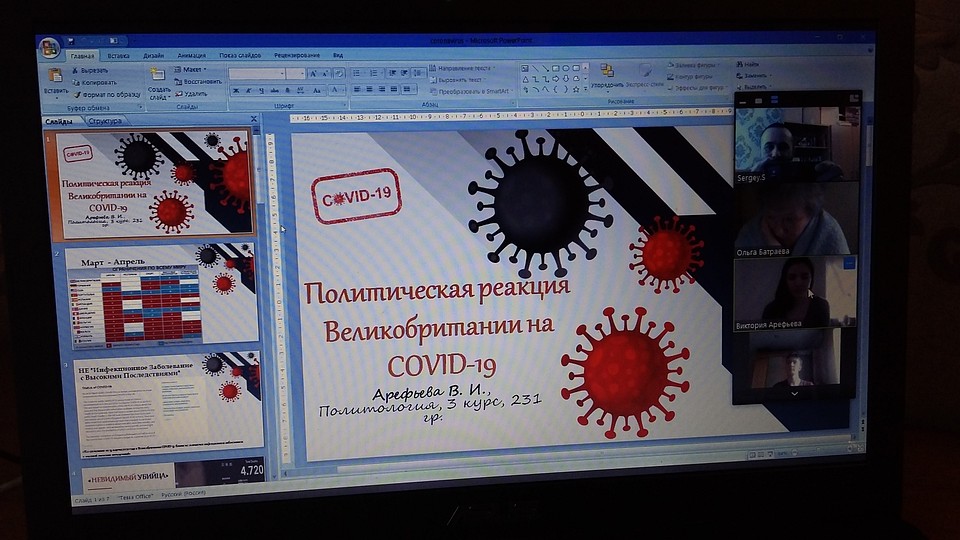Center the paragraph text
Image resolution: width=960 pixels, height=540 pixels.
point(369,89)
